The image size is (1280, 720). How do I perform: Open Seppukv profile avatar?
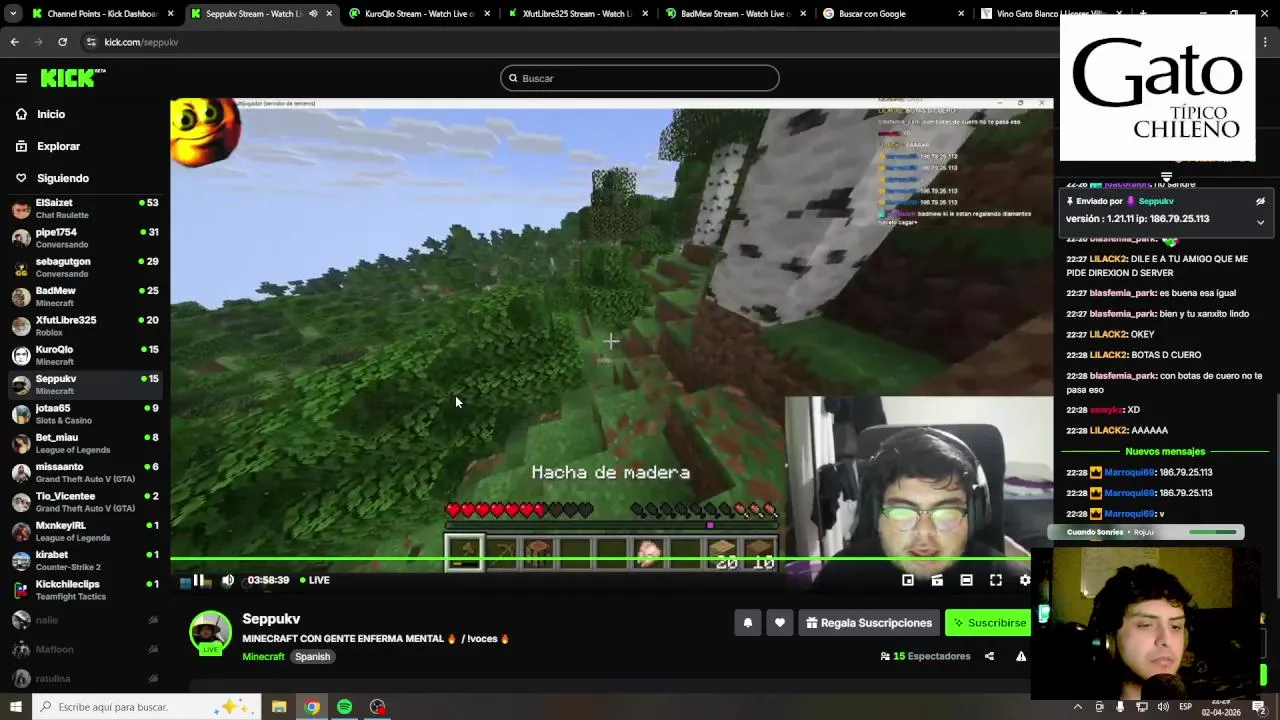click(x=210, y=632)
